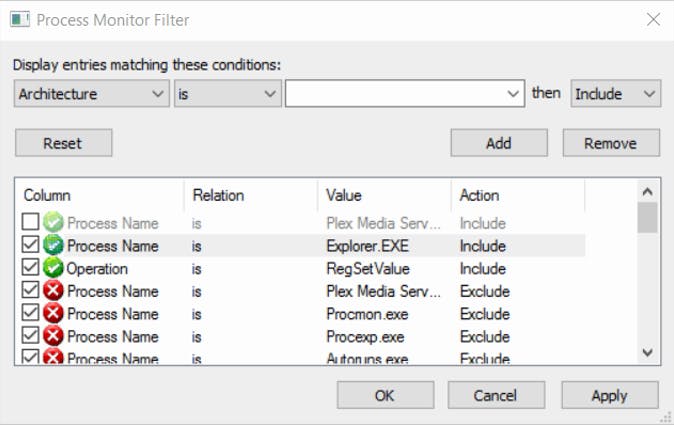Click green include icon on RegSetValue row

(x=54, y=269)
